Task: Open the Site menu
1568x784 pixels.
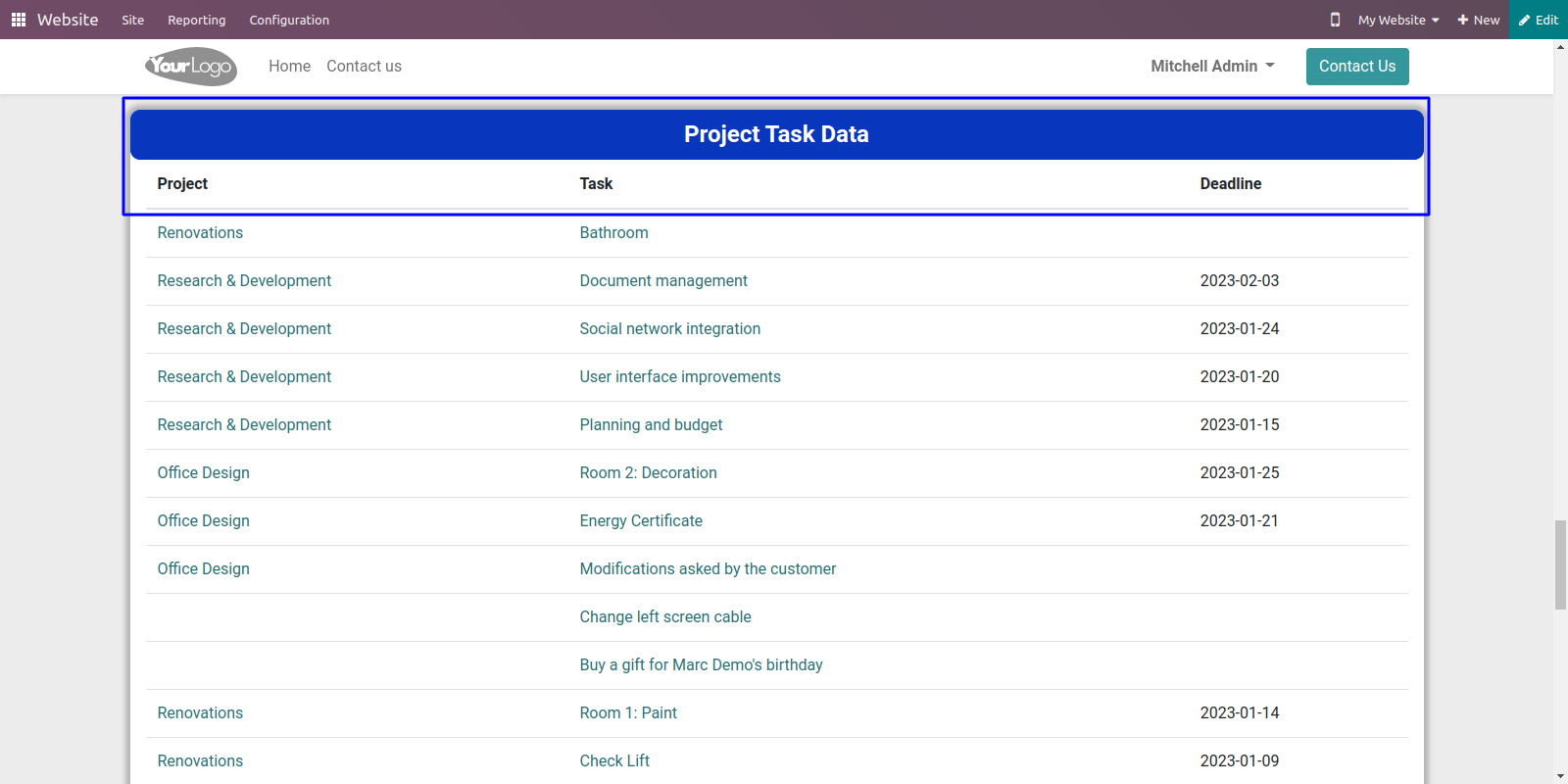Action: pos(133,20)
